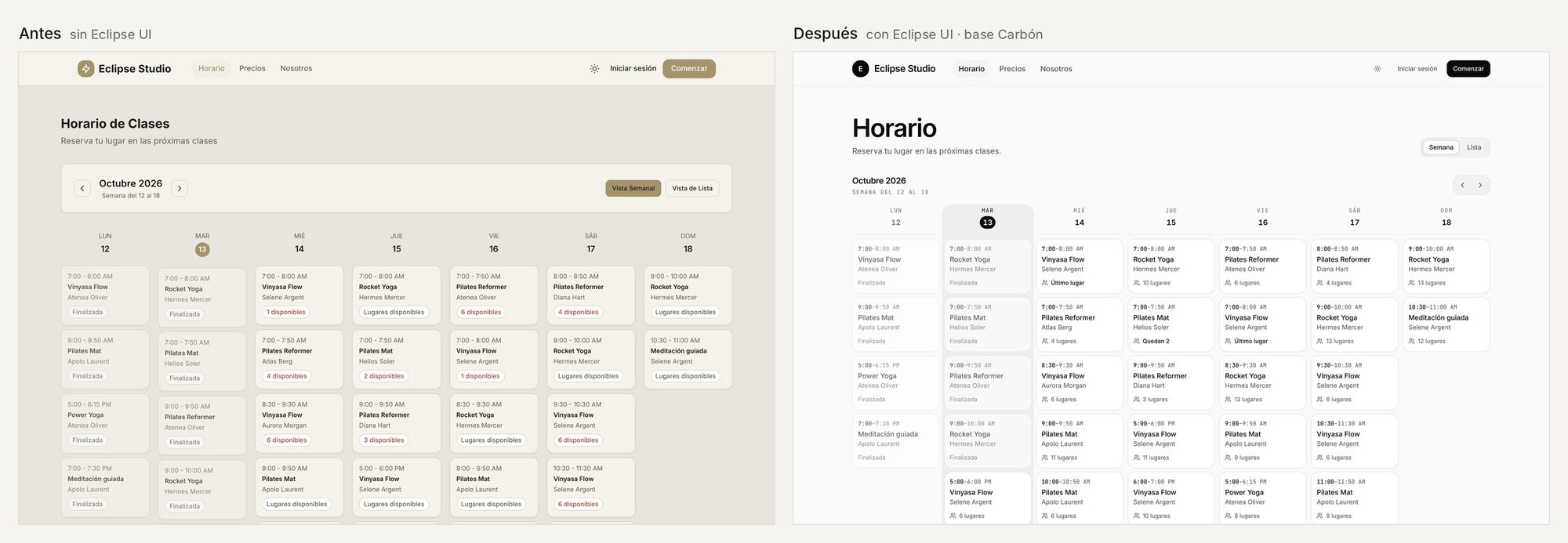Go to previous week in Antes calendar

[82, 188]
